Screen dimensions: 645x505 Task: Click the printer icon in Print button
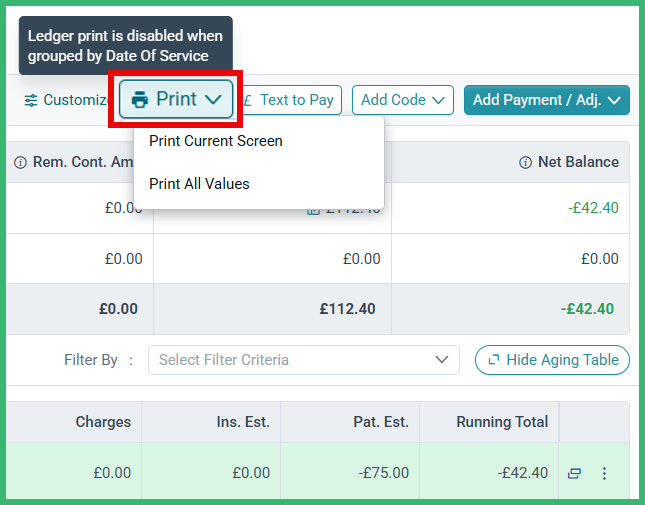(x=139, y=100)
